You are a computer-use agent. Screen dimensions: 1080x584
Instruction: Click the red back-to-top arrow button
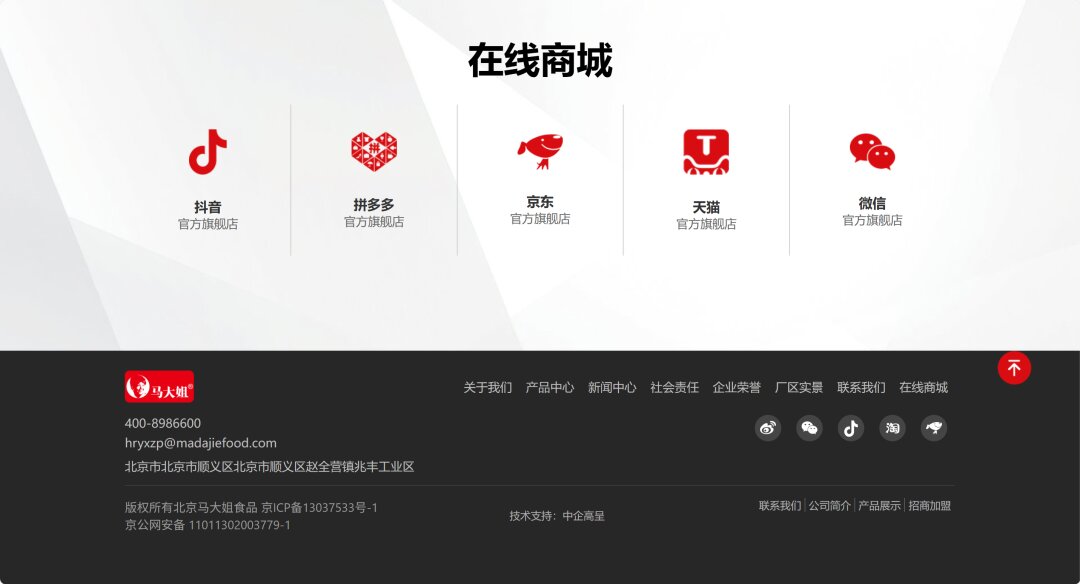(x=1015, y=368)
